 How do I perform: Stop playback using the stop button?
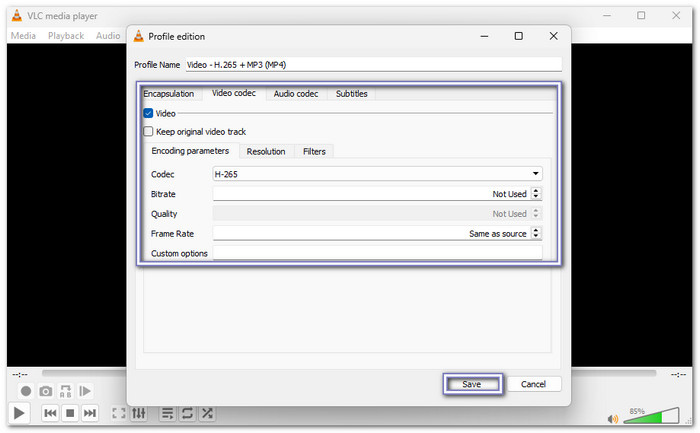tap(70, 413)
